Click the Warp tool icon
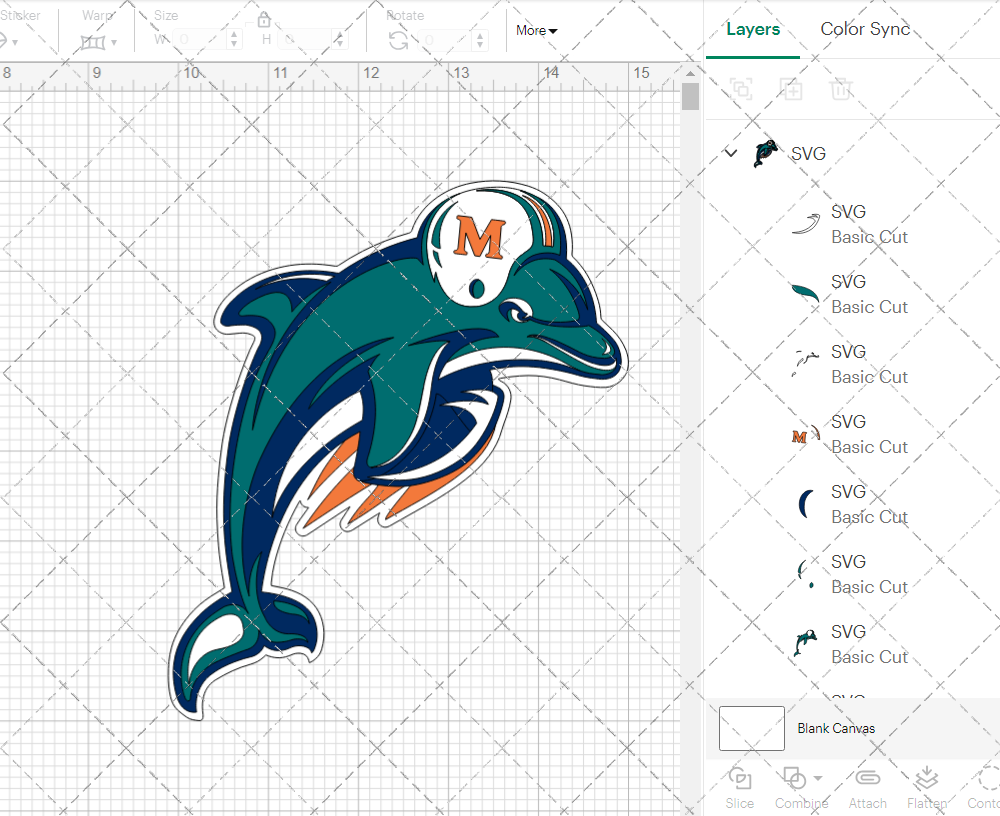This screenshot has height=816, width=1000. coord(92,43)
